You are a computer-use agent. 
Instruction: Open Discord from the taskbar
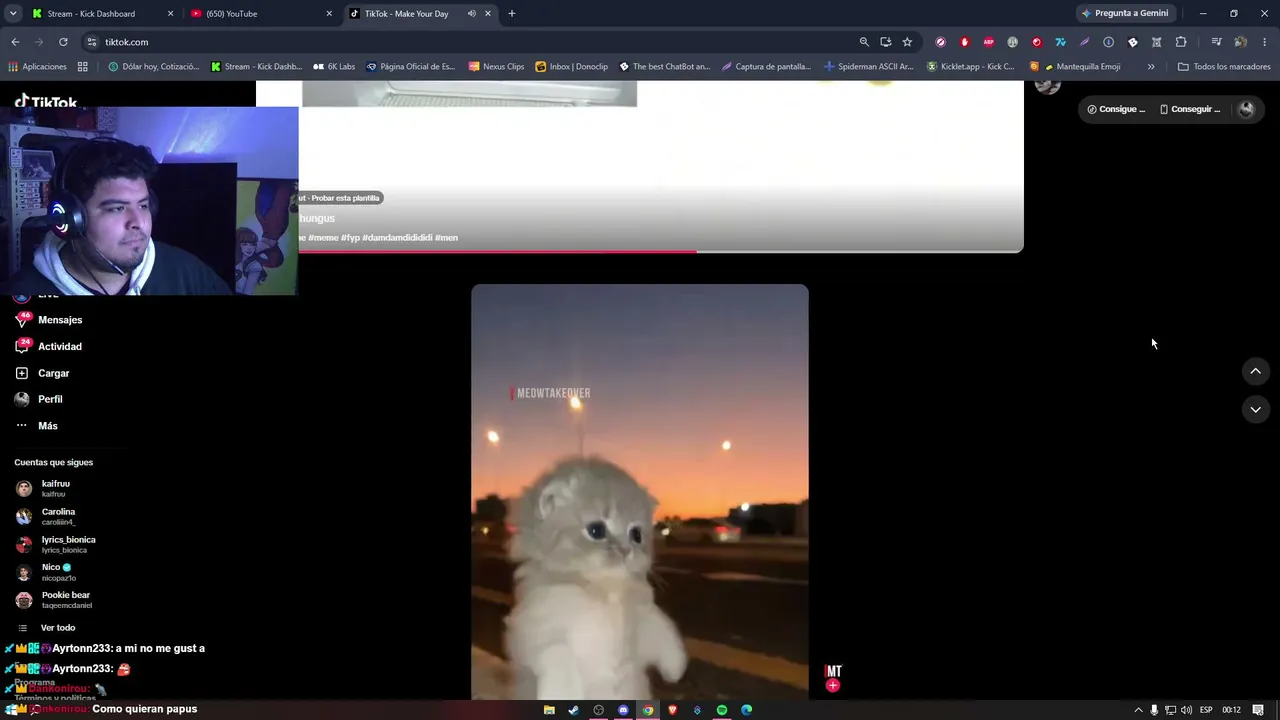pos(623,710)
